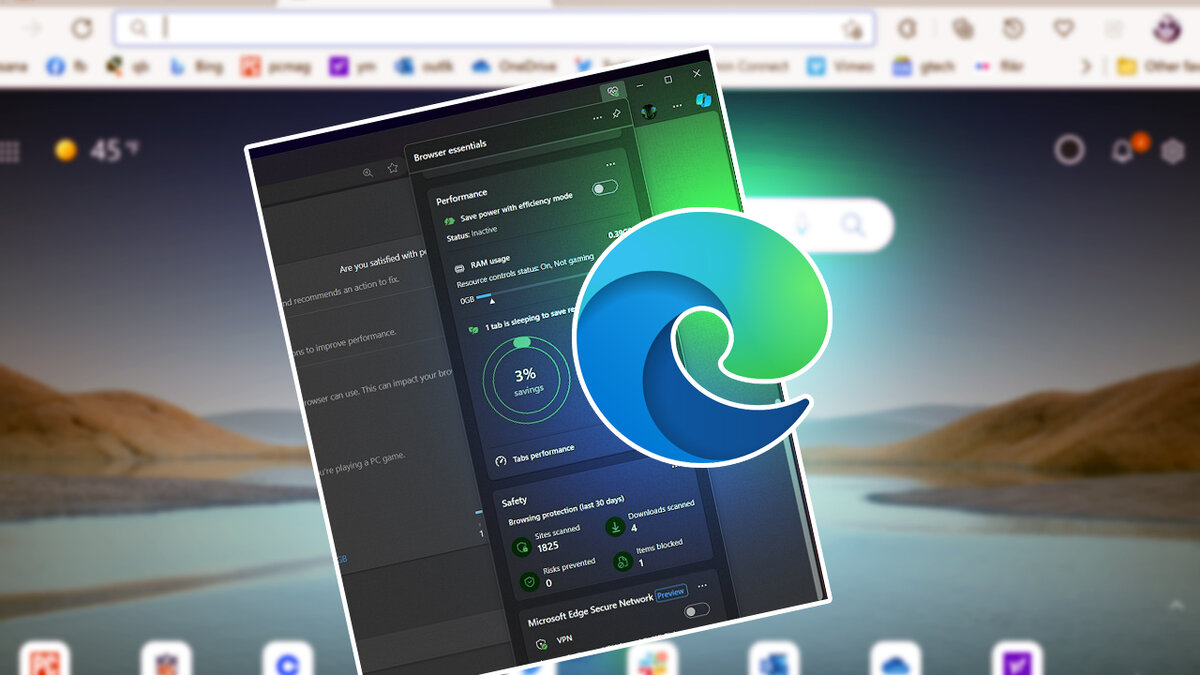Toggle Save power with efficiency mode
Screen dimensions: 1200x675
tap(605, 187)
